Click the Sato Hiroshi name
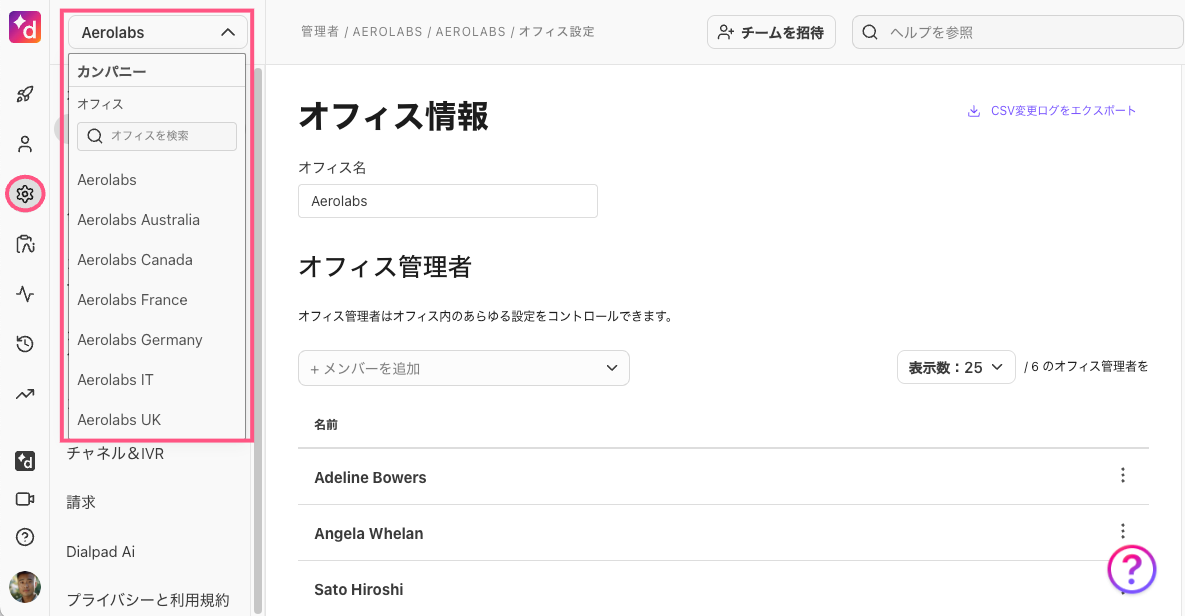This screenshot has height=616, width=1185. [359, 590]
